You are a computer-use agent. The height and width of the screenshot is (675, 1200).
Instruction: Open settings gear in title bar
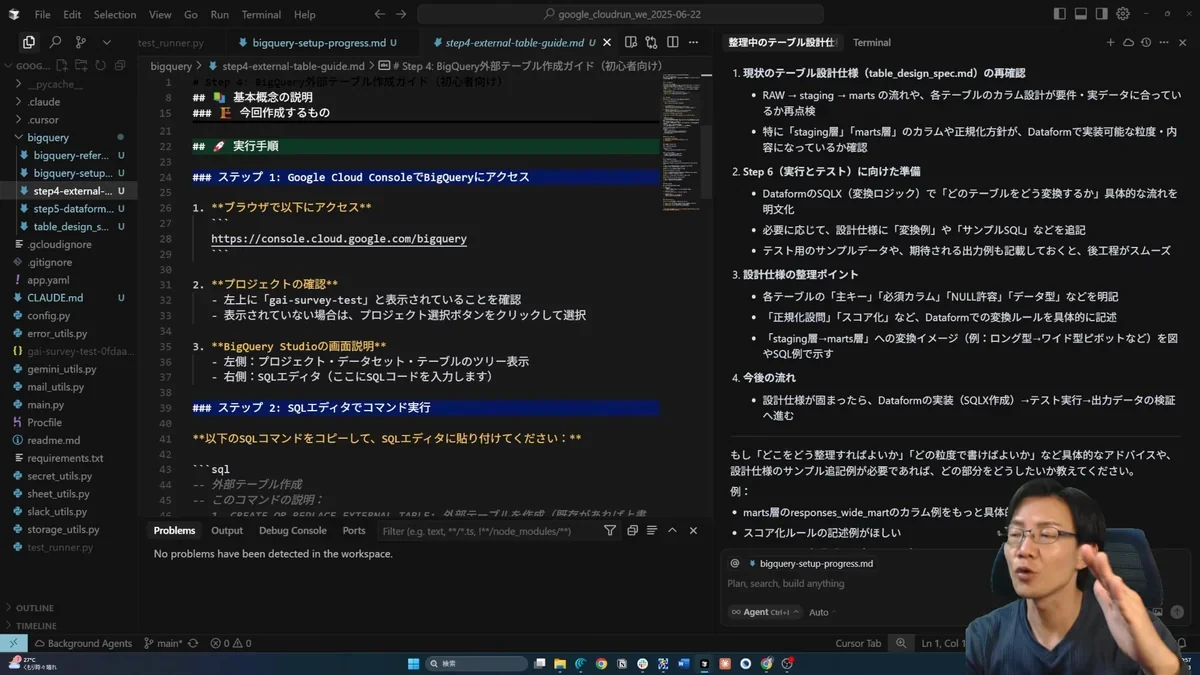pos(1123,14)
